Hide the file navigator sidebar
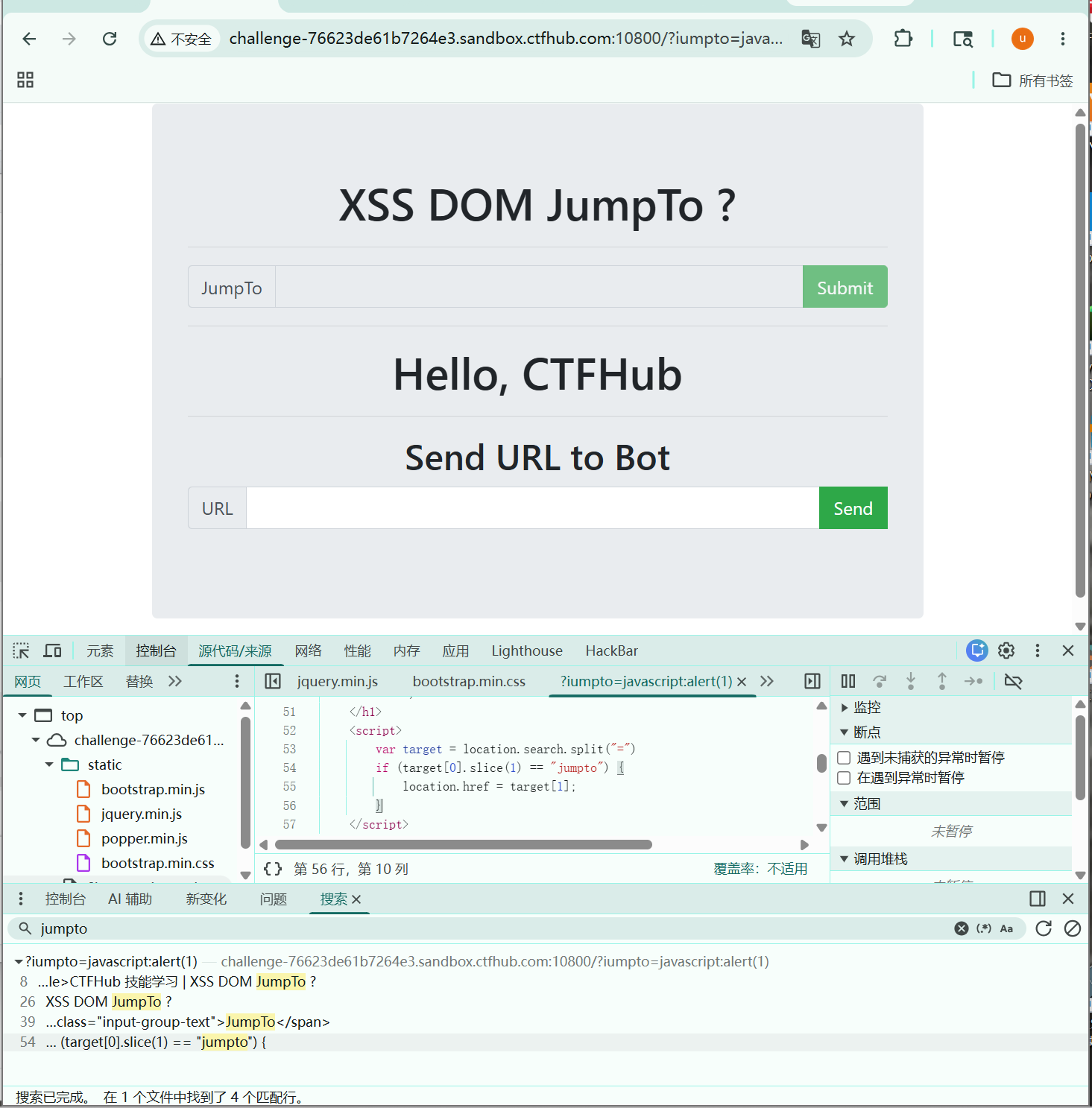Viewport: 1092px width, 1108px height. pyautogui.click(x=273, y=681)
